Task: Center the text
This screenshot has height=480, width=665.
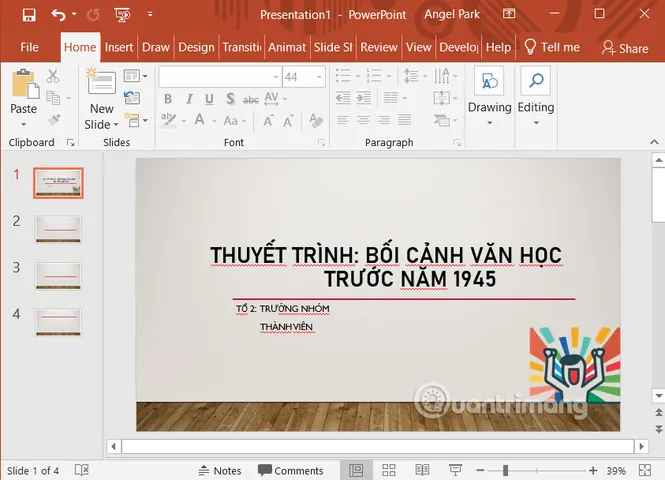Action: (x=363, y=120)
